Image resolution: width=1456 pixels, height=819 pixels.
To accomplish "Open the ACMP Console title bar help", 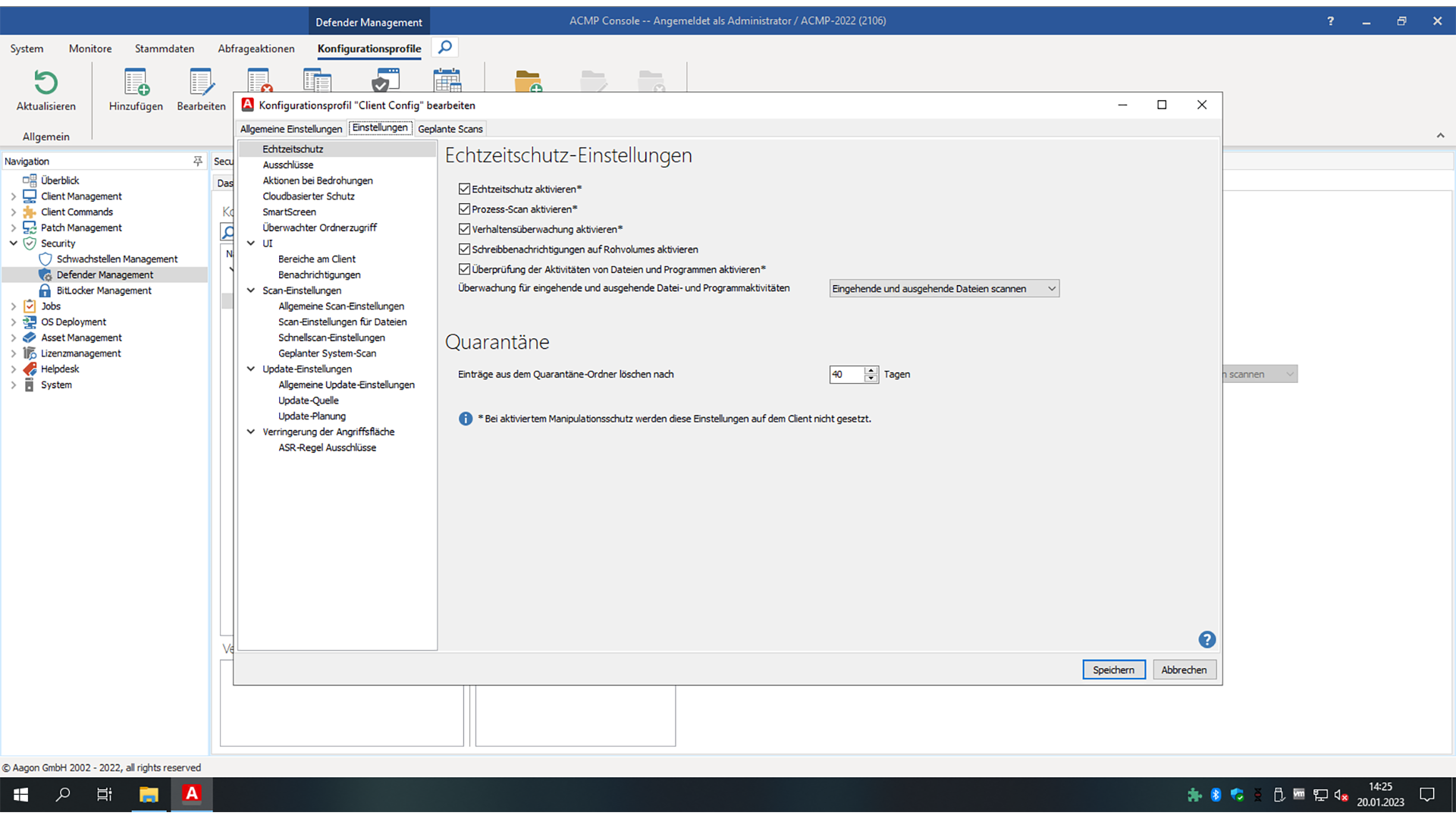I will 1330,21.
